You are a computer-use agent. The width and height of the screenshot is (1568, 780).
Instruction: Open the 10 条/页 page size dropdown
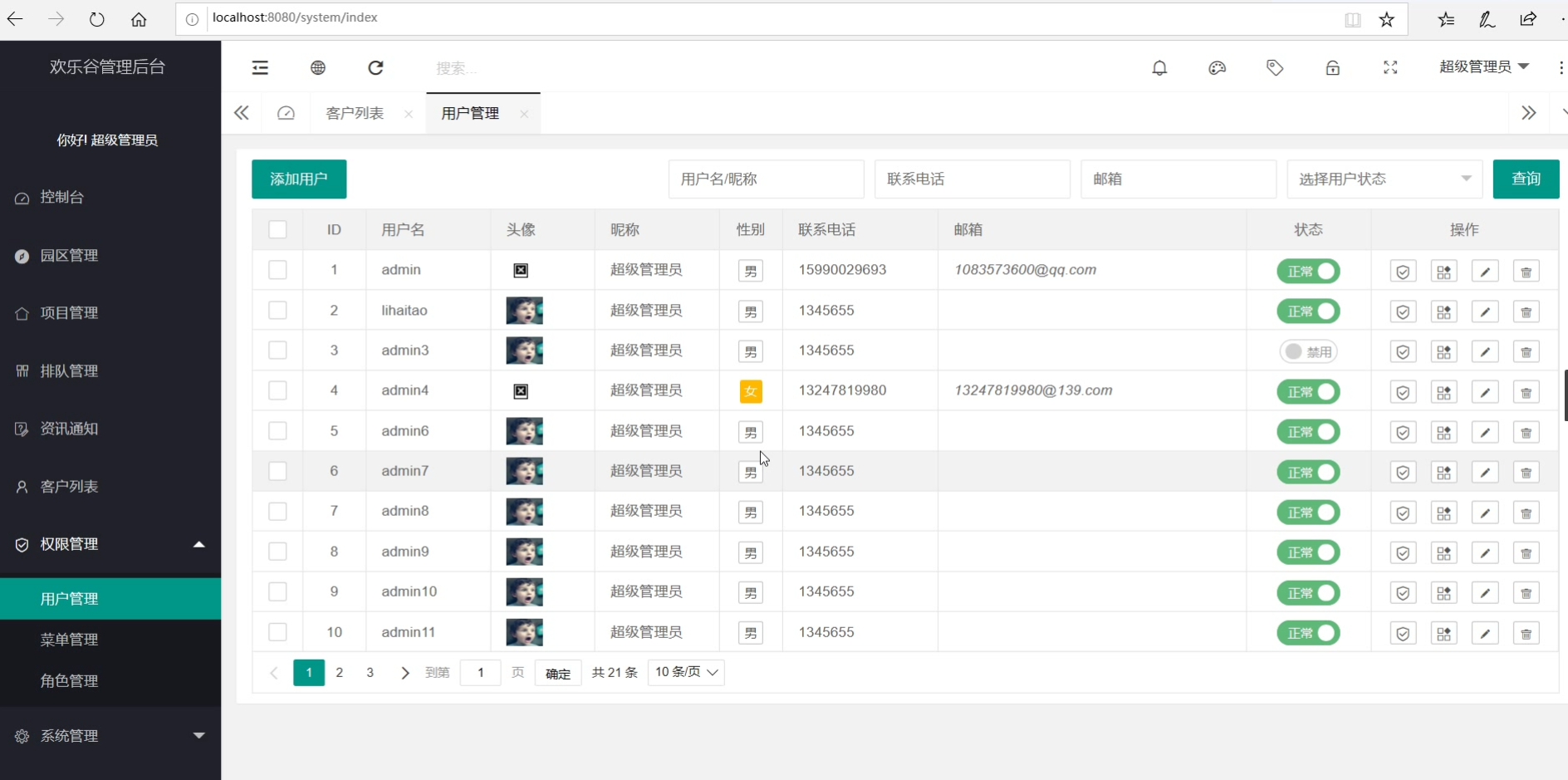point(686,672)
